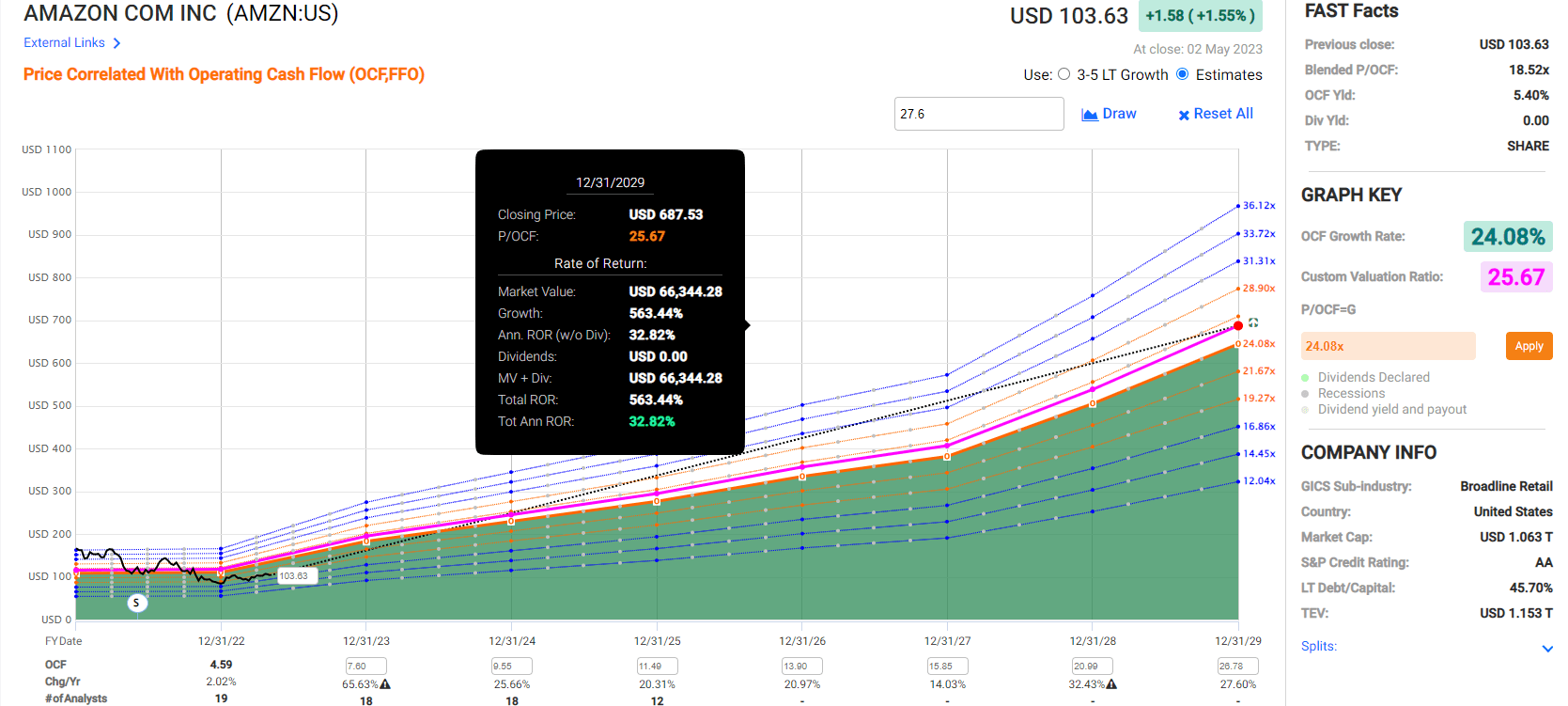Click the 12/31/25 date on the x-axis
This screenshot has height=706, width=1568.
coord(658,641)
